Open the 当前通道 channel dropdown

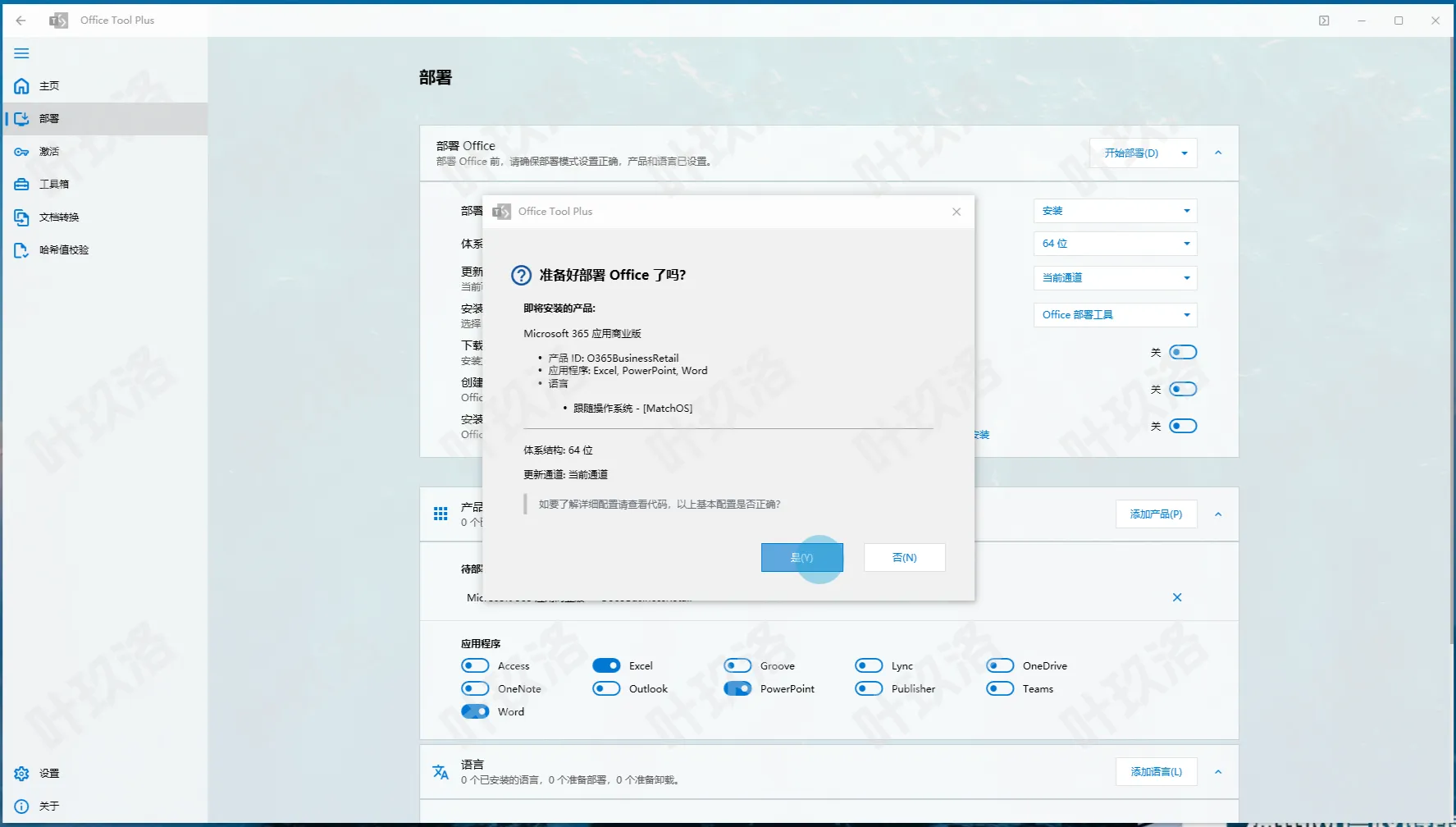pyautogui.click(x=1115, y=278)
